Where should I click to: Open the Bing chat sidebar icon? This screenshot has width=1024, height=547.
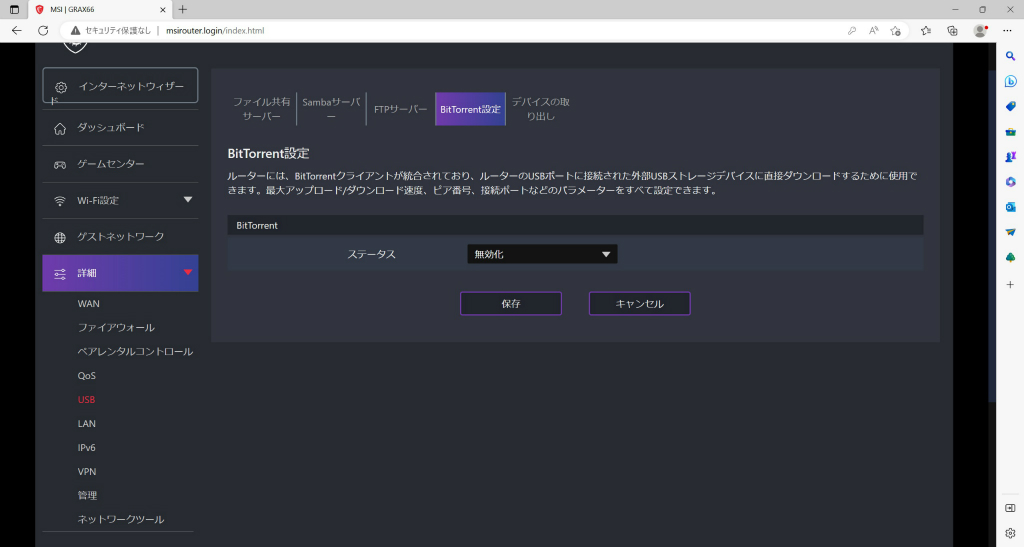point(1010,82)
